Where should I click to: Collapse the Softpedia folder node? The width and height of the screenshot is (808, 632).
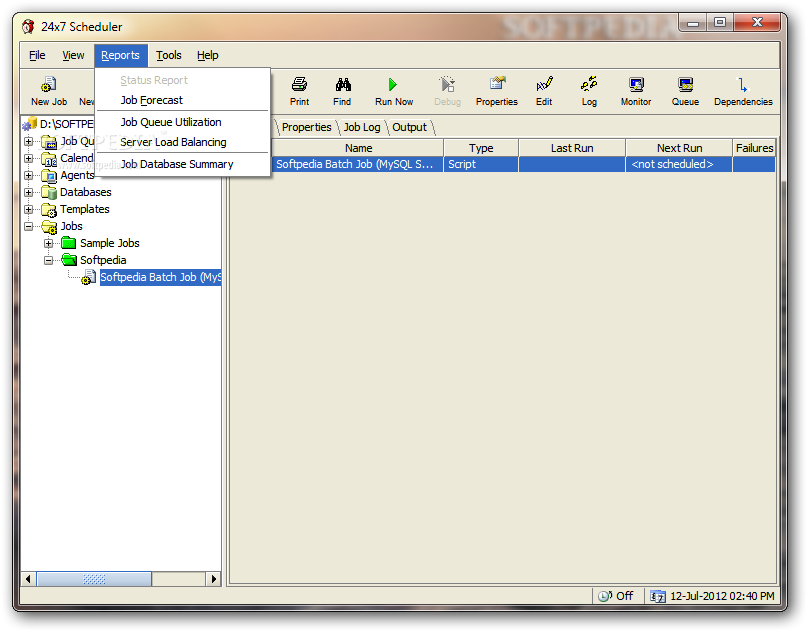pos(48,260)
